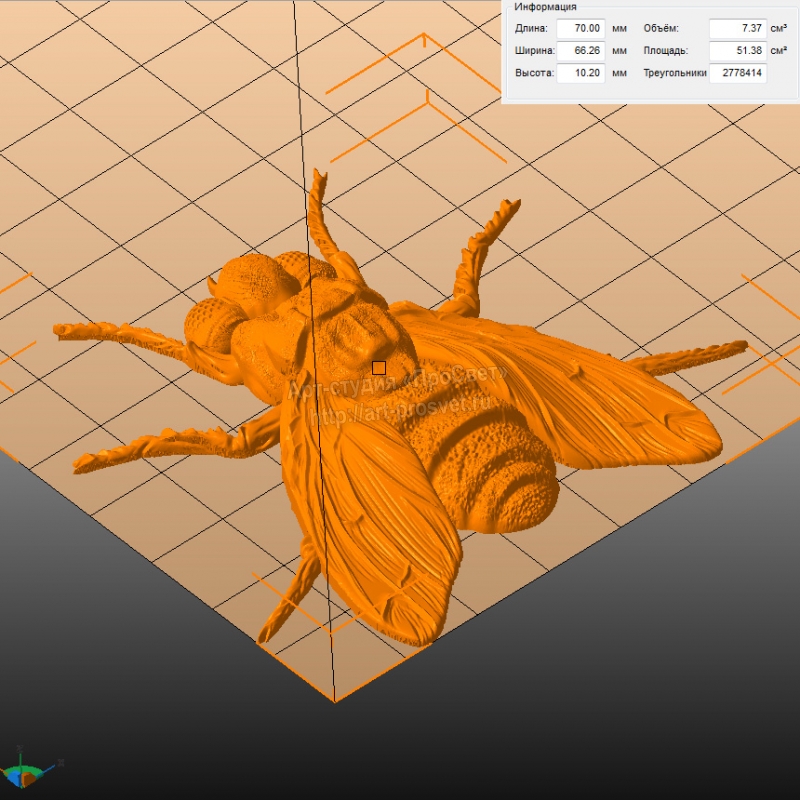Viewport: 800px width, 800px height.
Task: Select the Площадь field showing 51.38
Action: click(x=737, y=50)
